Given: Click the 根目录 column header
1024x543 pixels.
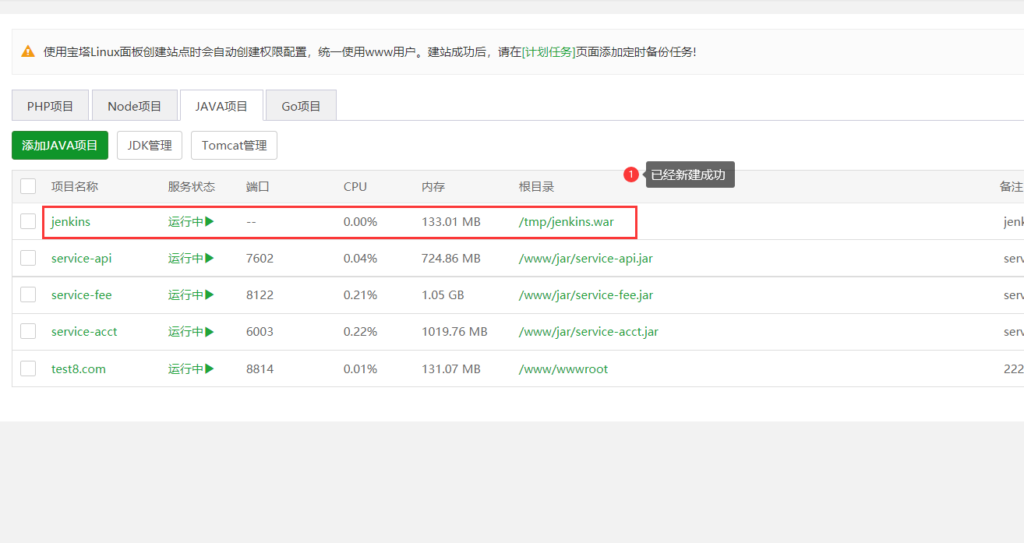Looking at the screenshot, I should (x=536, y=186).
